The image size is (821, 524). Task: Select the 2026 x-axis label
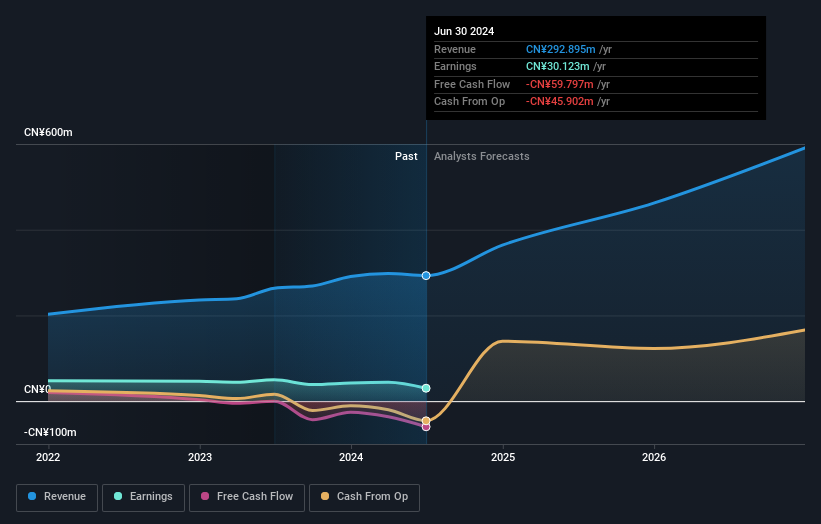654,458
